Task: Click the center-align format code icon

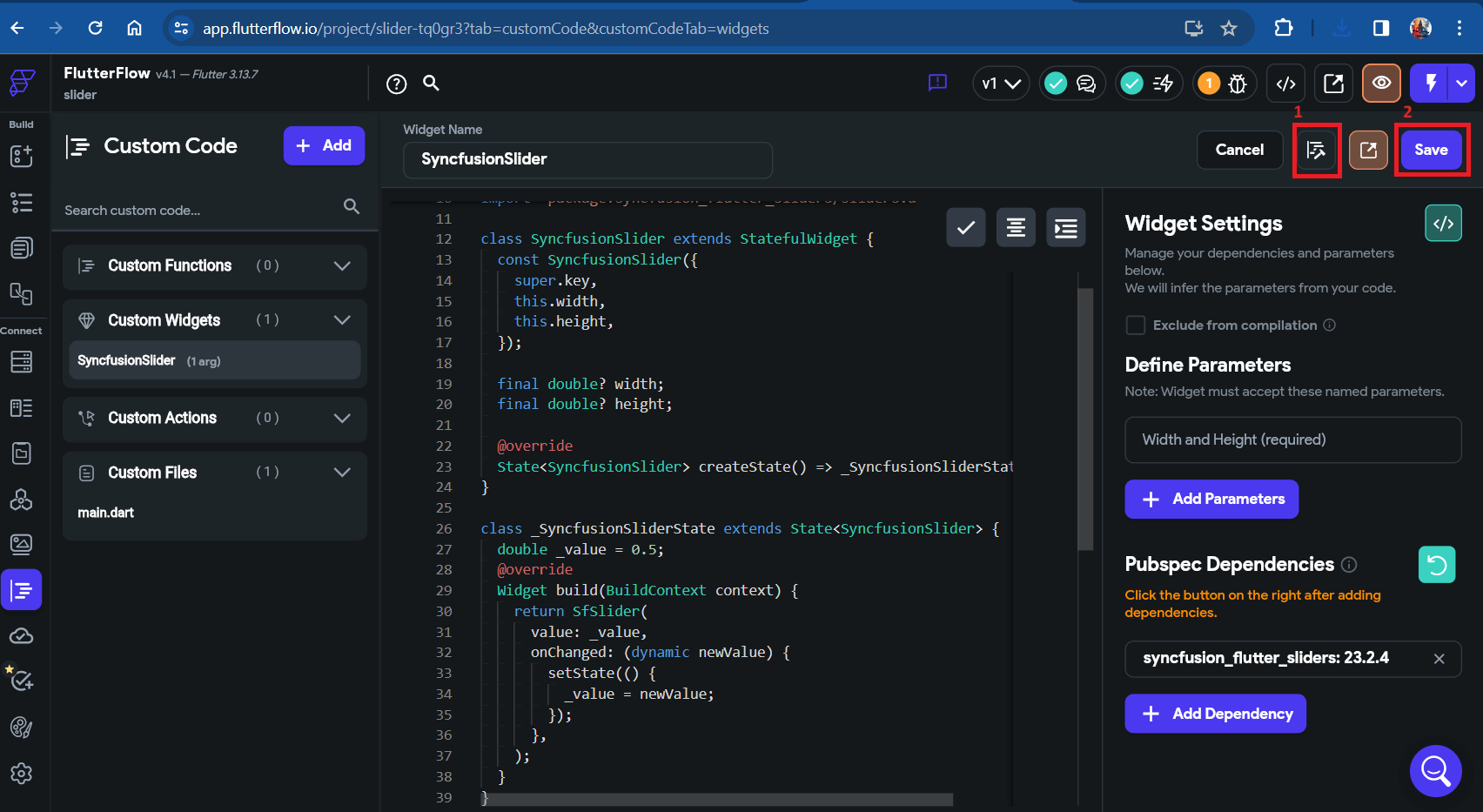Action: 1016,228
